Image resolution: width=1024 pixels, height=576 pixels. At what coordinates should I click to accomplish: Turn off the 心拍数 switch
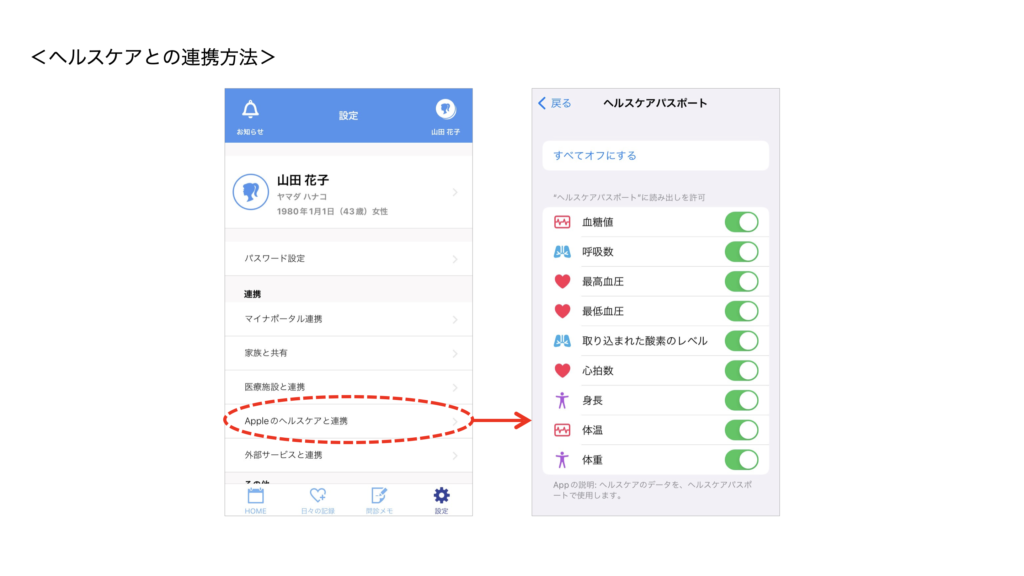click(741, 371)
